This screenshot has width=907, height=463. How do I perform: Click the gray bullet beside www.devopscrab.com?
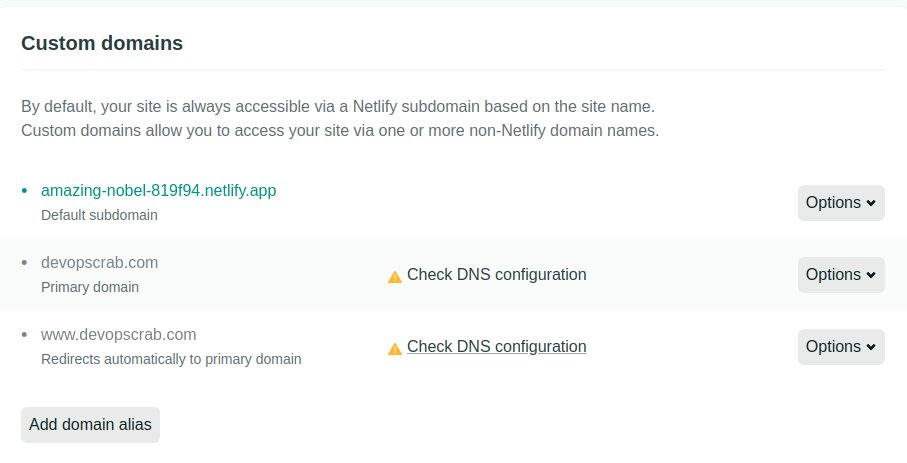point(24,335)
